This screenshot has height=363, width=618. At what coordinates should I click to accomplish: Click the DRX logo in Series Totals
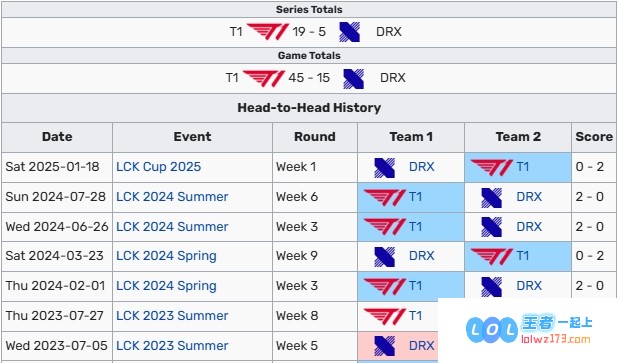350,32
